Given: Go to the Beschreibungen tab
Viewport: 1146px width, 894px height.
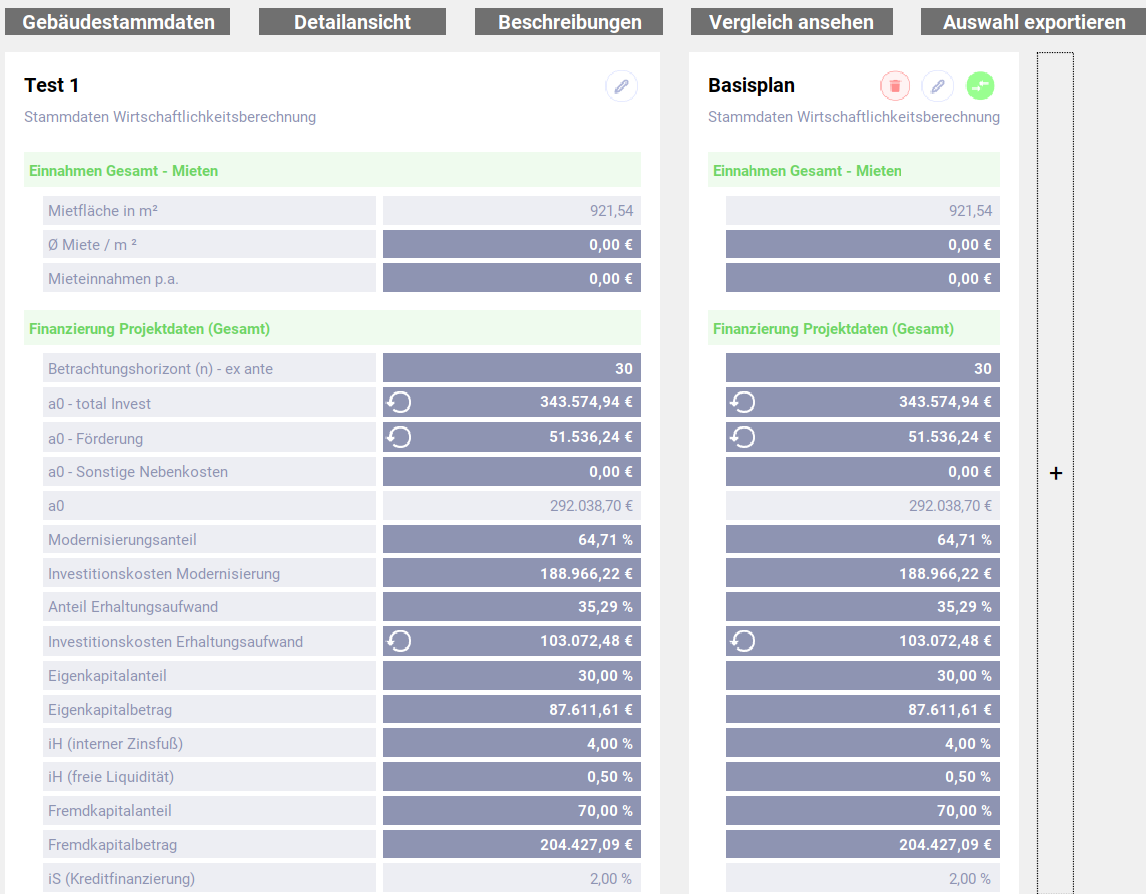Looking at the screenshot, I should (569, 22).
